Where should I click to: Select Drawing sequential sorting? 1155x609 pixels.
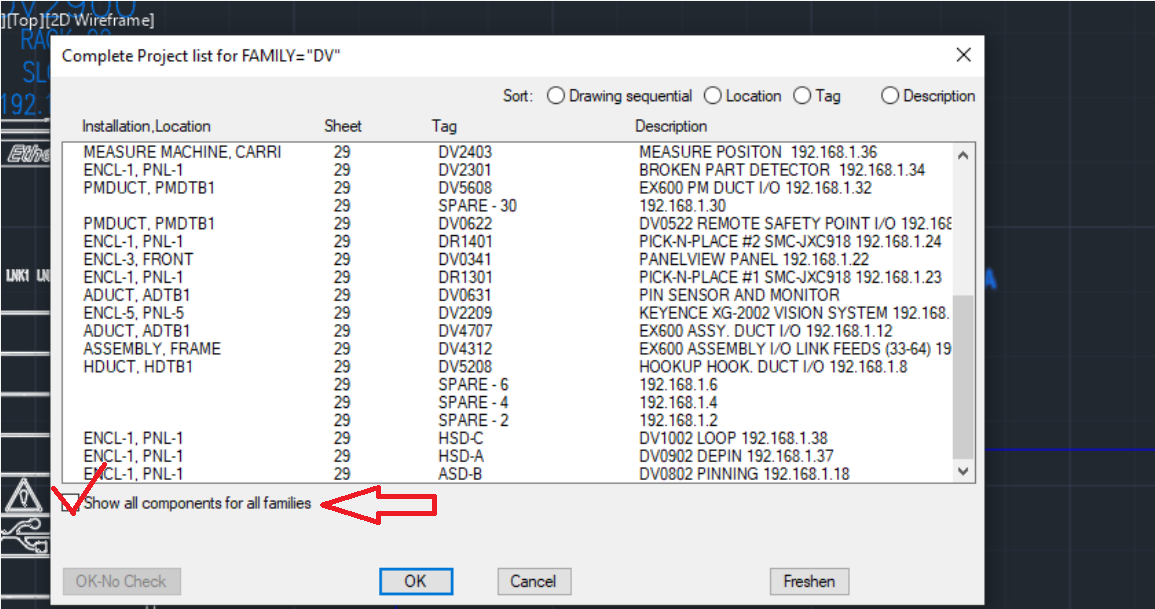click(557, 95)
